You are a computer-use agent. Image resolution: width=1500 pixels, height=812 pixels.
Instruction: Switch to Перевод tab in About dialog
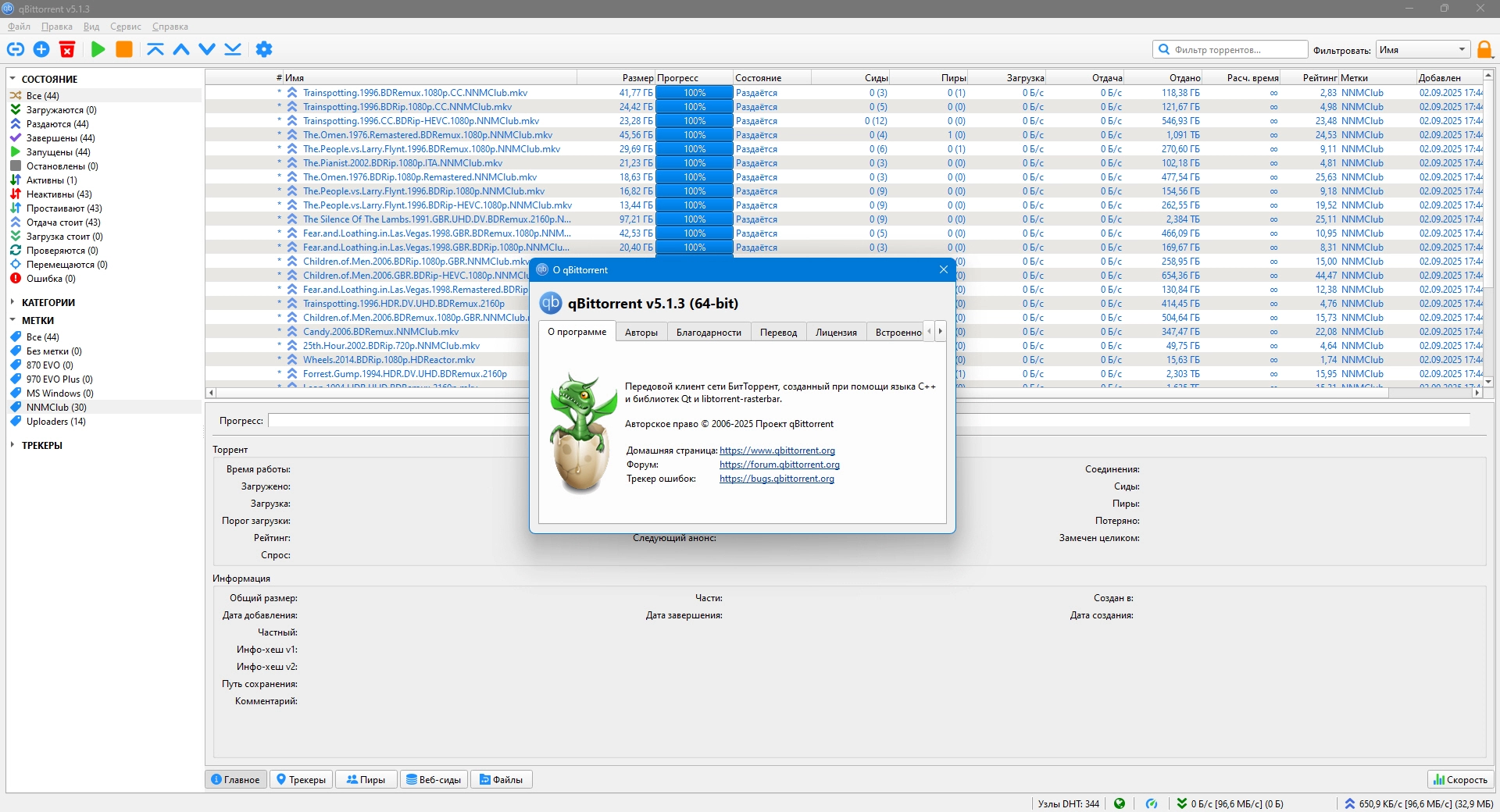click(778, 332)
